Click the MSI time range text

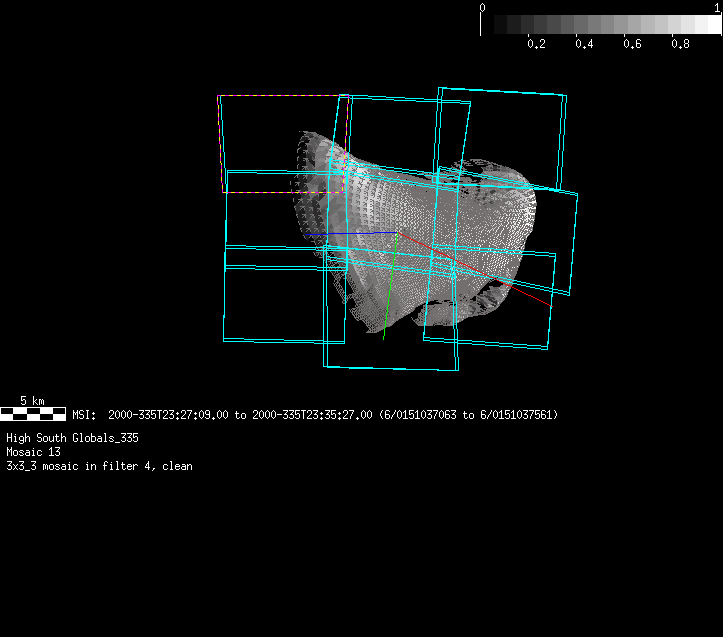pos(315,415)
